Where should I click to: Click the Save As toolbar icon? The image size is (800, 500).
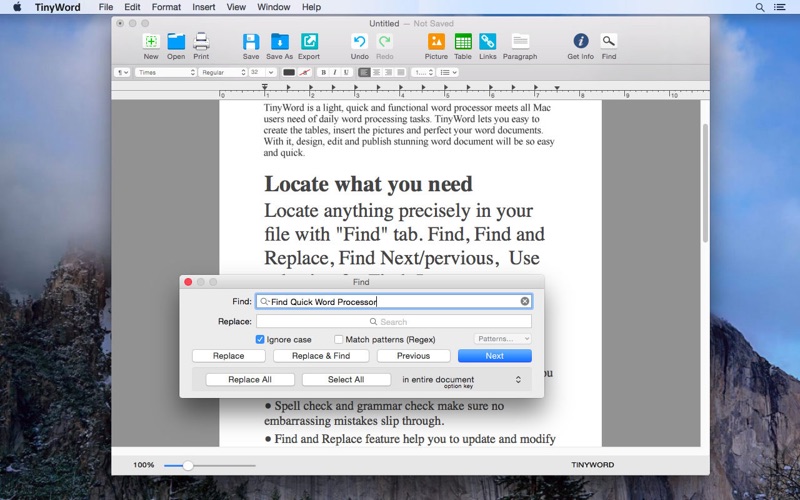280,41
